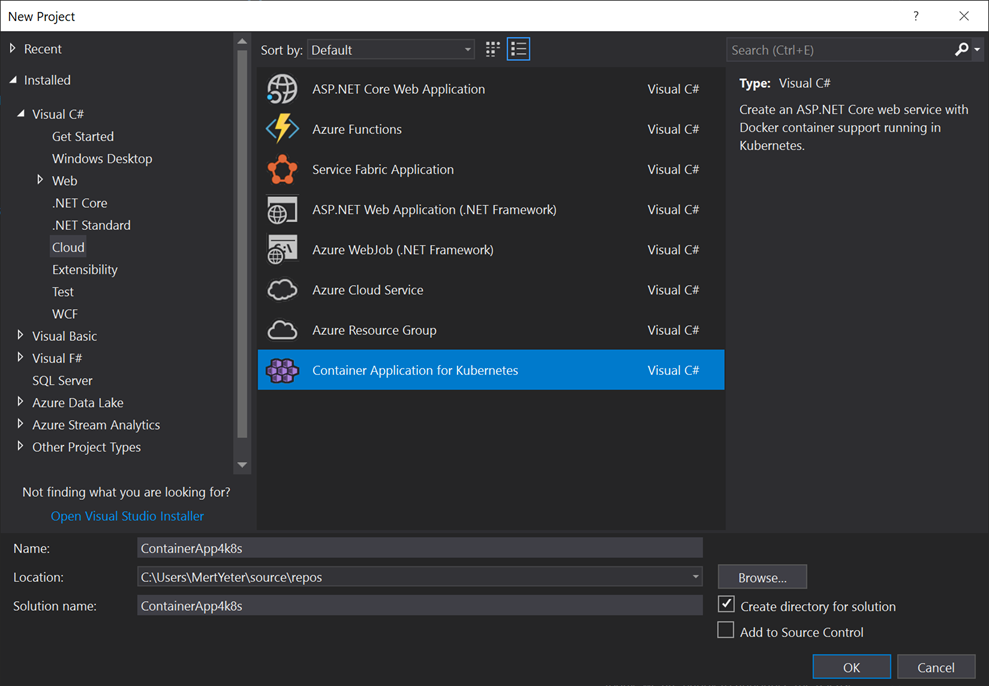Select Azure Resource Group template name
989x686 pixels.
374,330
